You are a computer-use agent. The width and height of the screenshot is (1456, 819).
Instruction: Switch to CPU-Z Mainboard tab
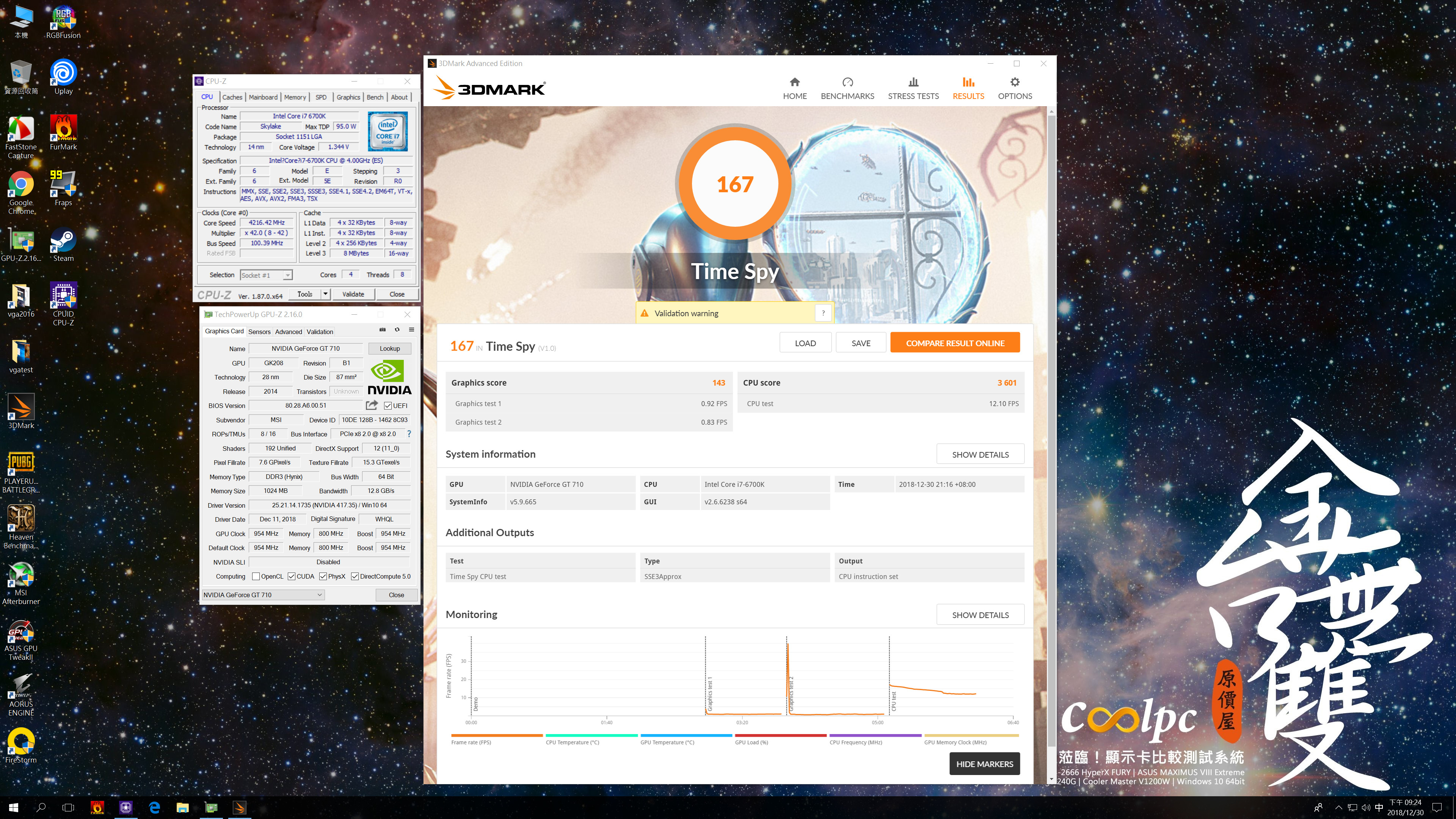tap(263, 97)
